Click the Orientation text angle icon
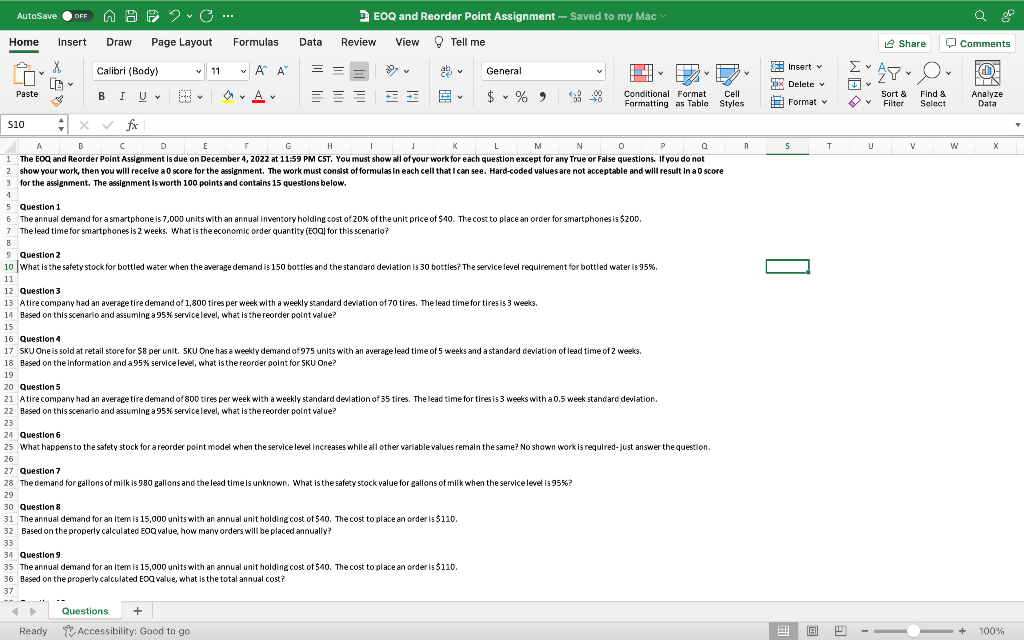1024x640 pixels. pyautogui.click(x=392, y=71)
